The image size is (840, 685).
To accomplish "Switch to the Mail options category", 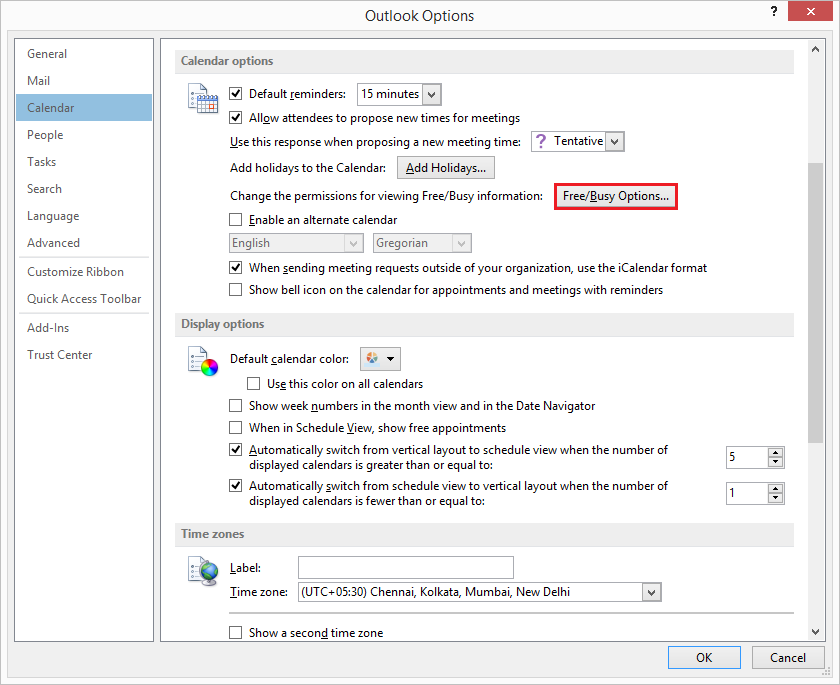I will pyautogui.click(x=39, y=81).
